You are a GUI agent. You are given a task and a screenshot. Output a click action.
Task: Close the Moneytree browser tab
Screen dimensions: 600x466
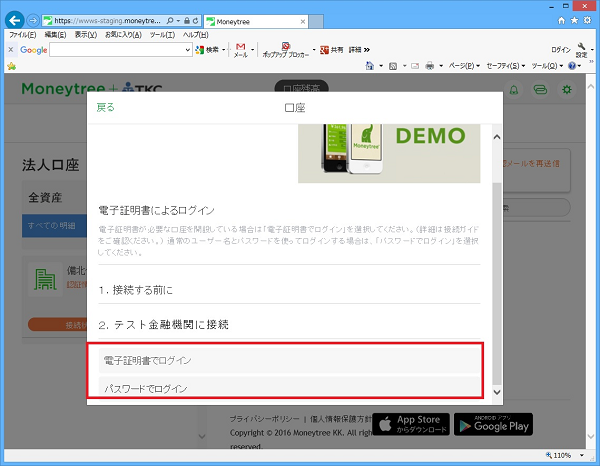[x=303, y=22]
